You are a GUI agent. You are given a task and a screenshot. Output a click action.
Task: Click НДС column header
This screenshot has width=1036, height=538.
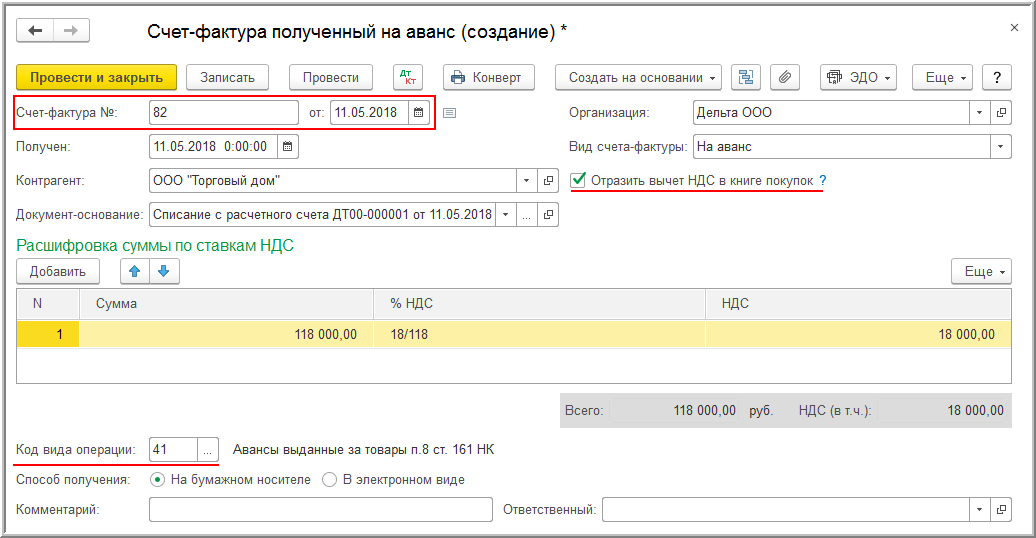coord(858,303)
